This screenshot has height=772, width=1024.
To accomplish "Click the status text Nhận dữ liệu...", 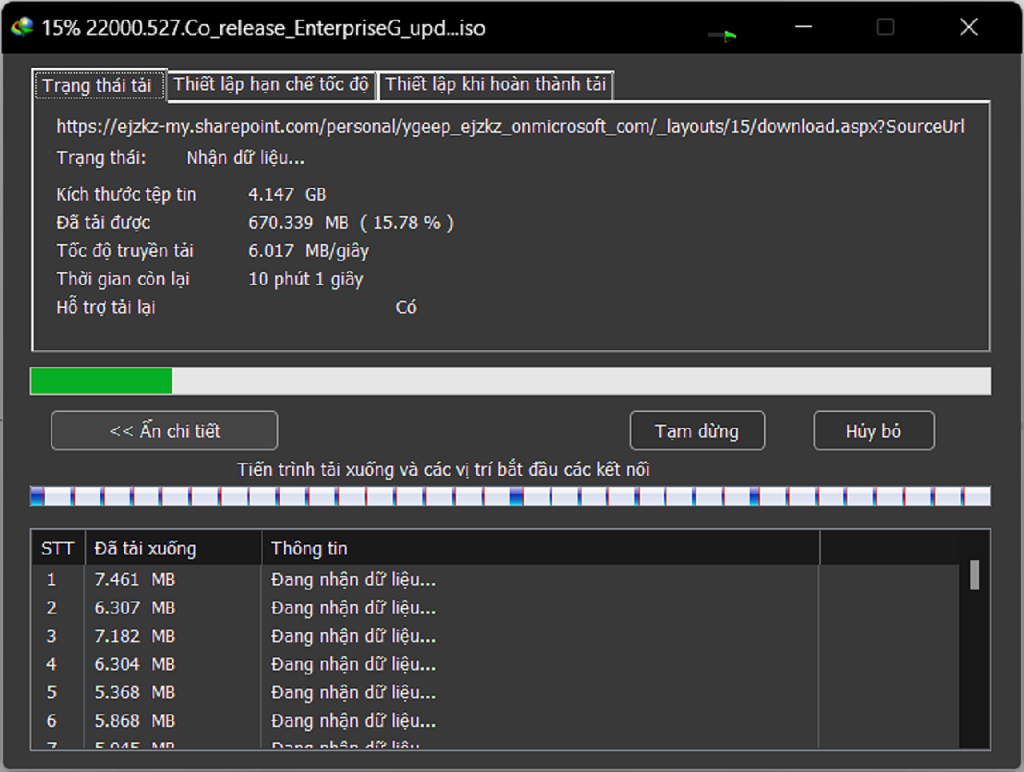I will tap(246, 158).
